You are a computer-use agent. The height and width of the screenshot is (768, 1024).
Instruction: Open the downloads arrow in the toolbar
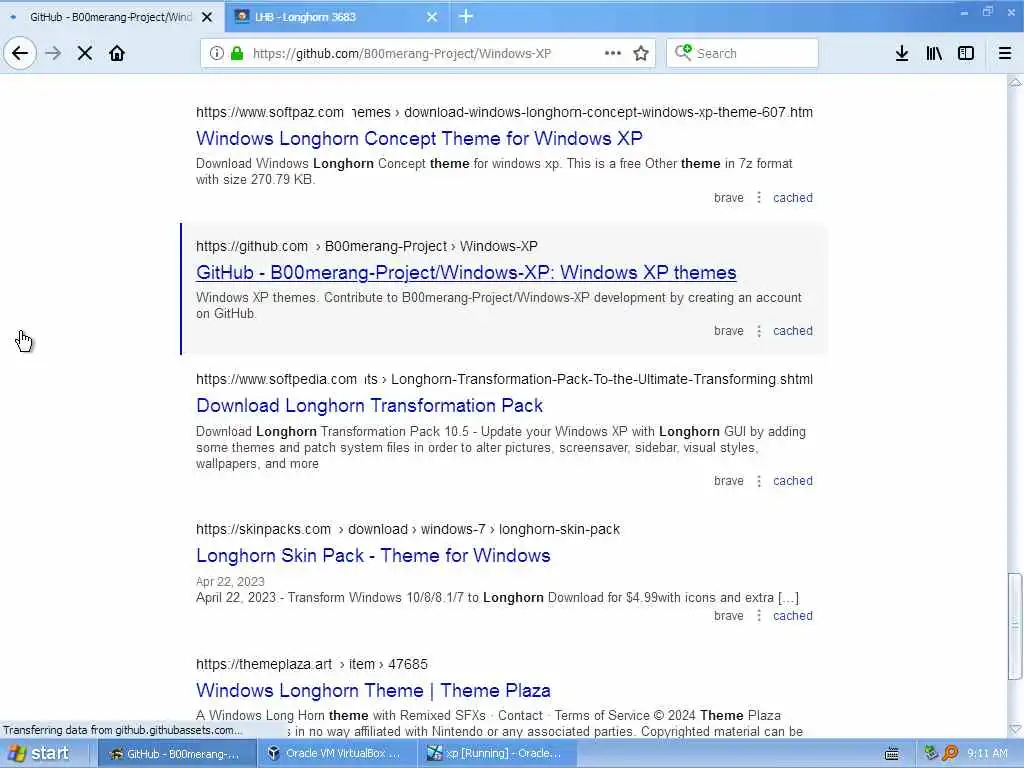(x=901, y=53)
